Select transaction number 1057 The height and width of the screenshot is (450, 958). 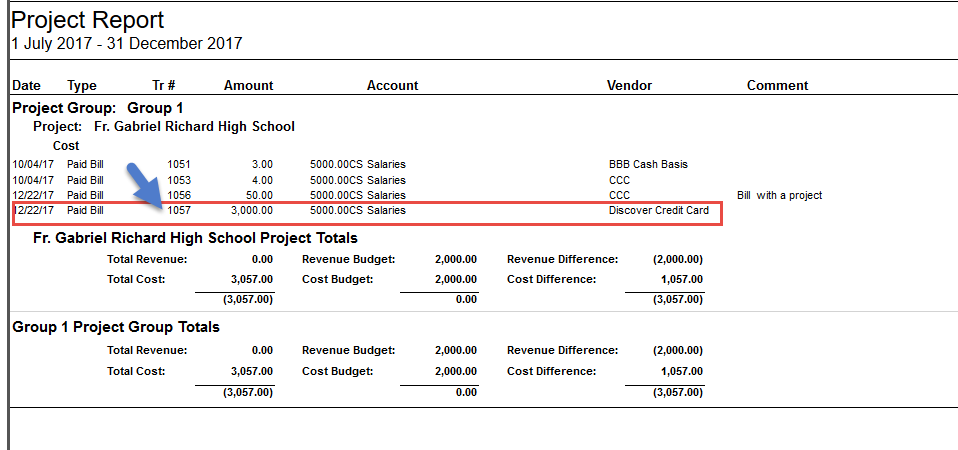pos(180,211)
